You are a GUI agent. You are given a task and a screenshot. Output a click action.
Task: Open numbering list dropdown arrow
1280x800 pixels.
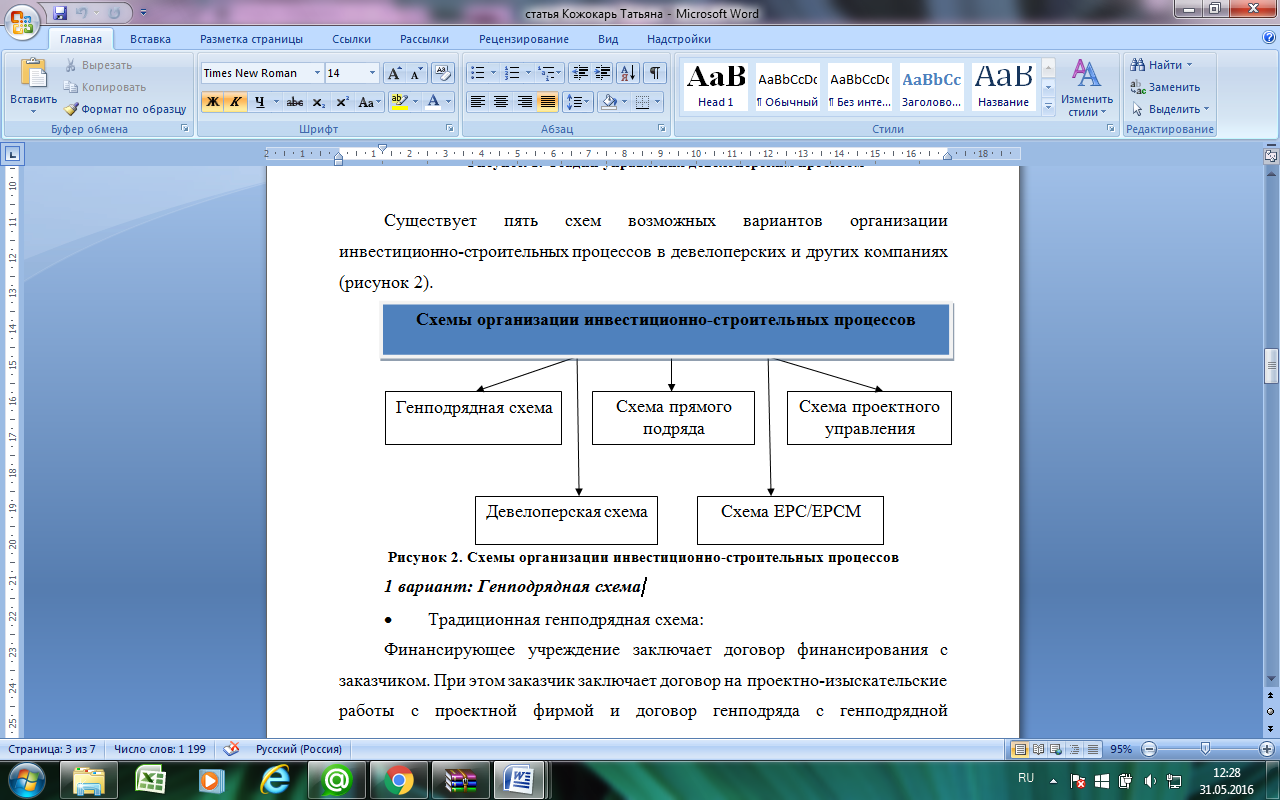(527, 73)
